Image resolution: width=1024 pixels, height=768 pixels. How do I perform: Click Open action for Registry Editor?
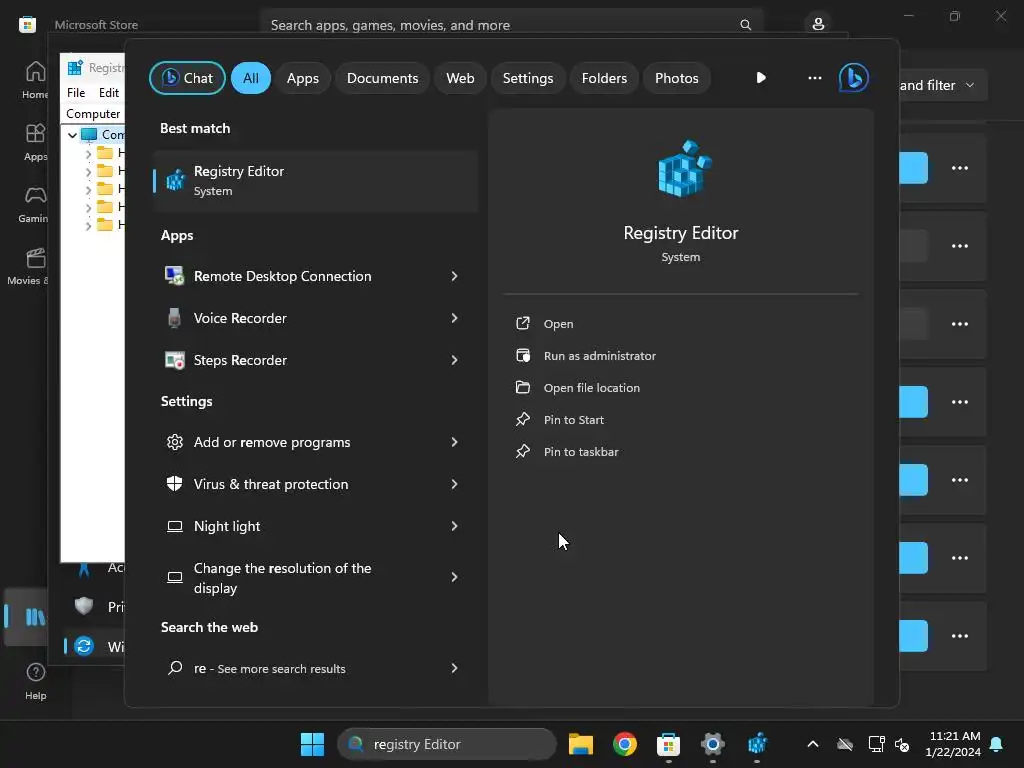click(x=558, y=323)
